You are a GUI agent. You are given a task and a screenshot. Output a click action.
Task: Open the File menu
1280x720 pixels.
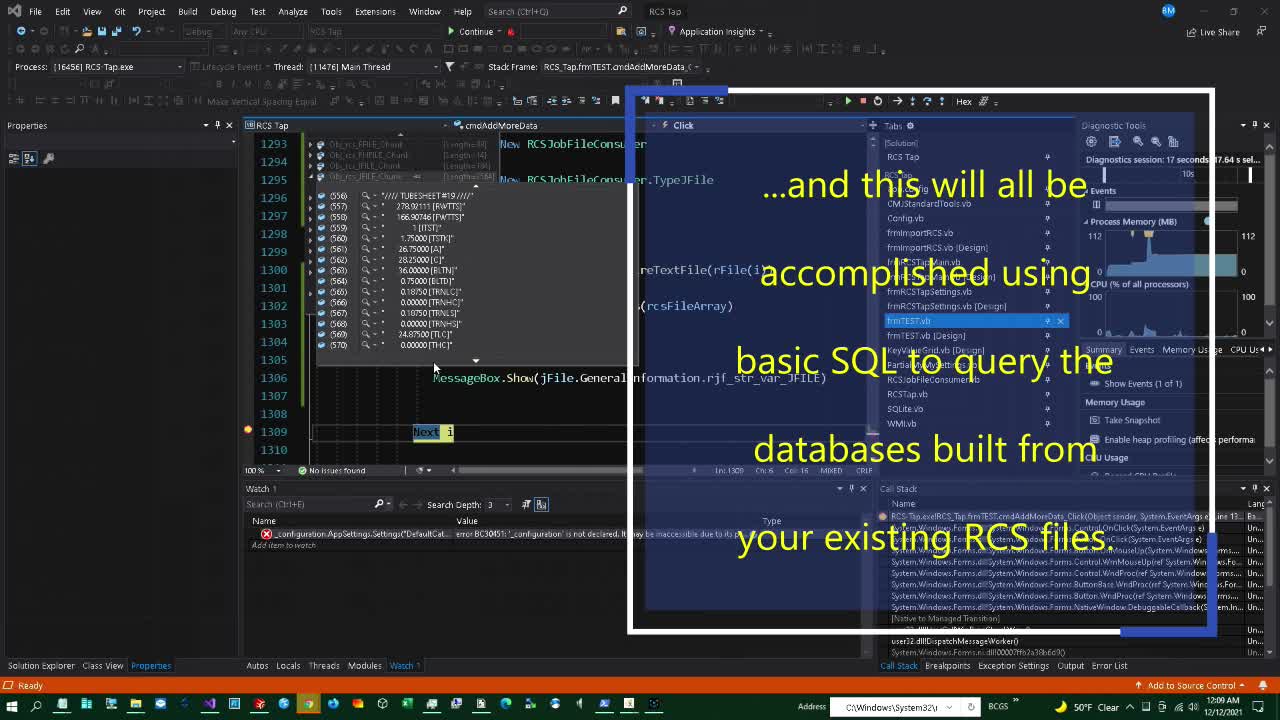35,11
